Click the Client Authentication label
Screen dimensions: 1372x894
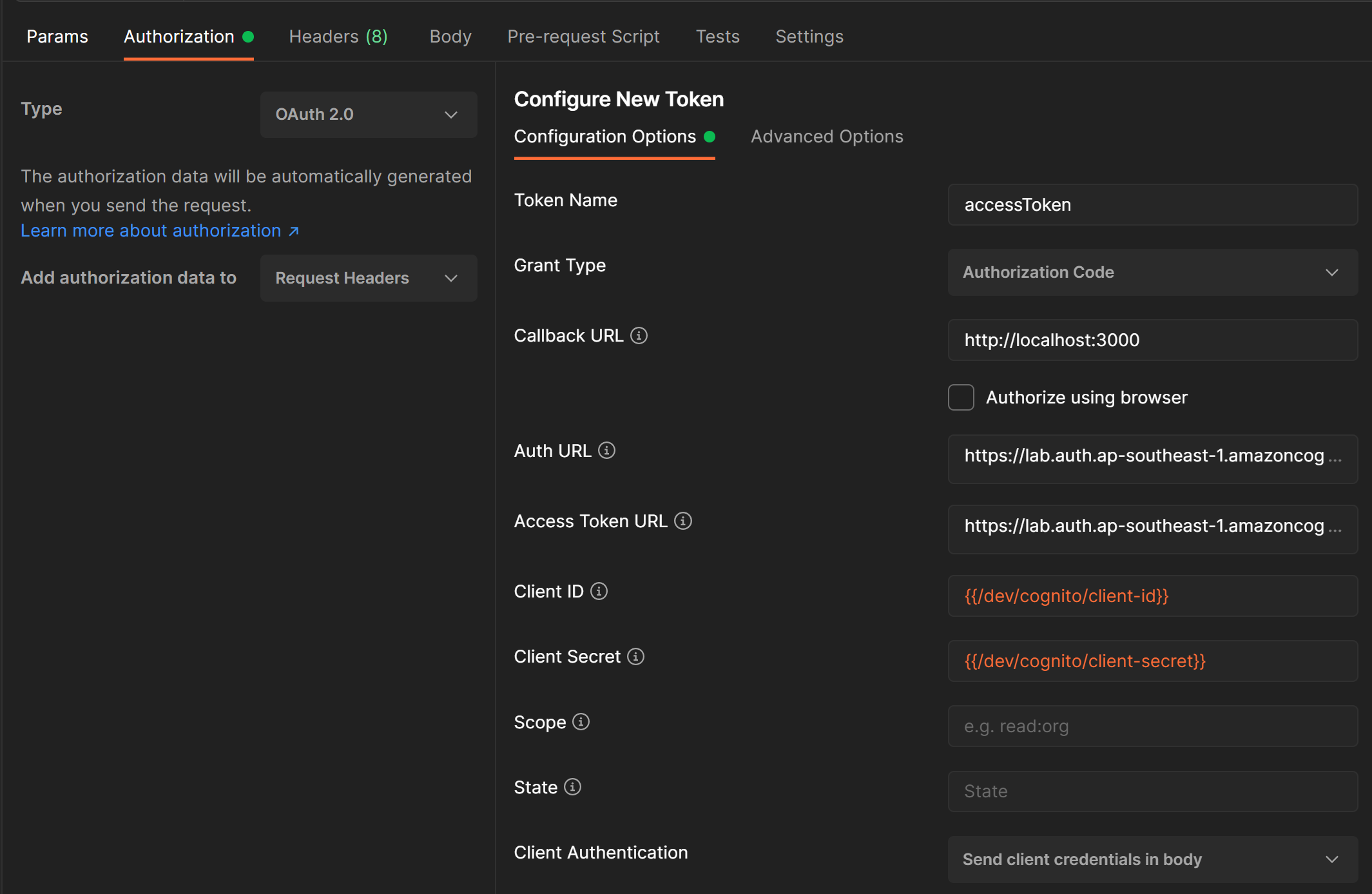point(601,853)
